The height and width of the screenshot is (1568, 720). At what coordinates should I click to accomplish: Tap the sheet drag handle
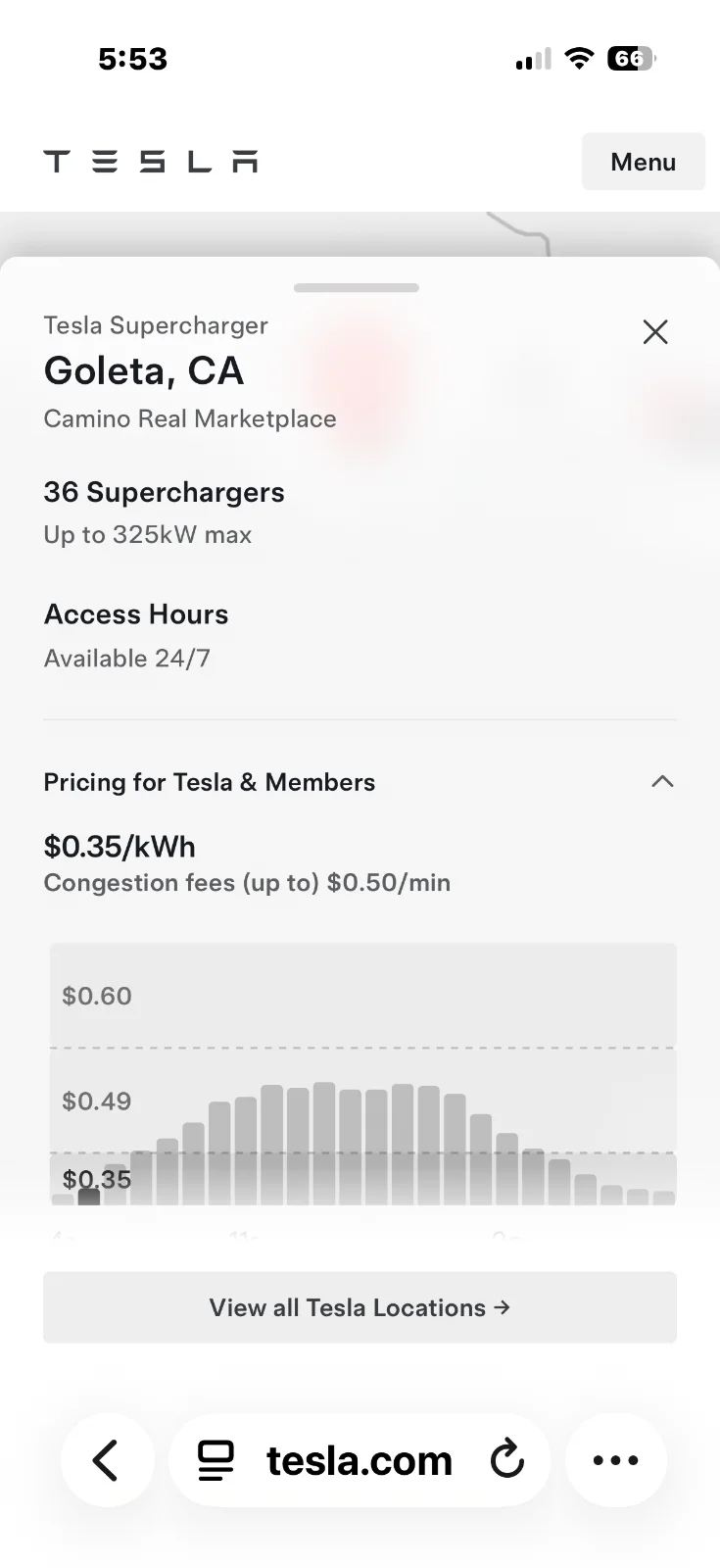point(357,288)
